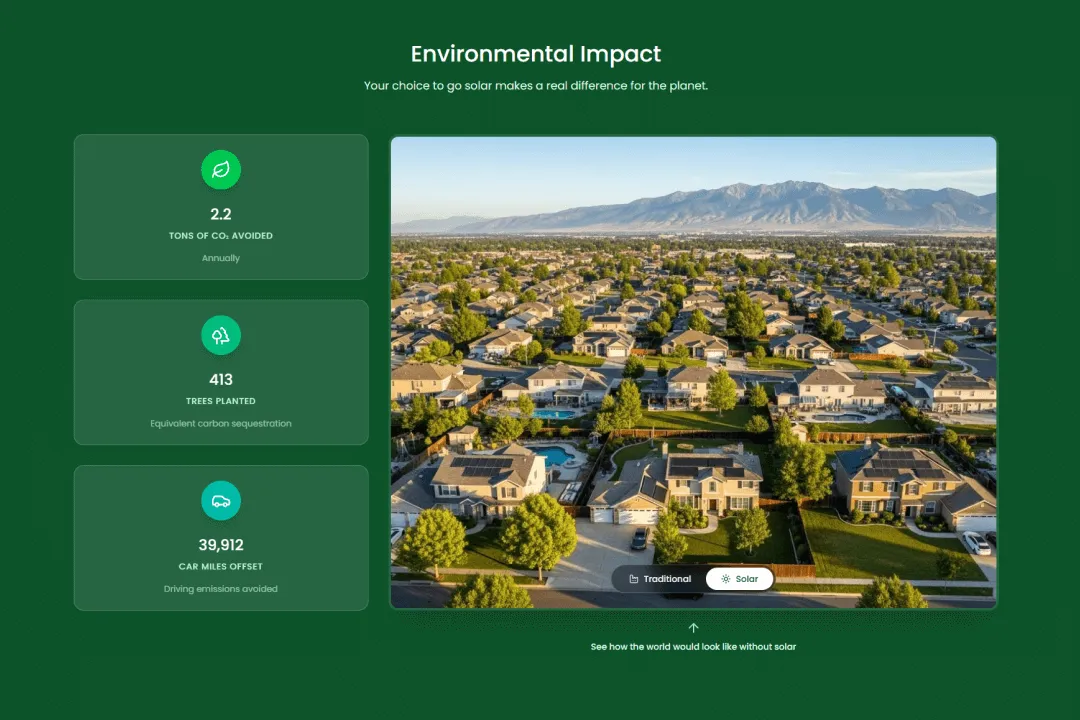The image size is (1080, 720).
Task: Click the Environmental Impact heading
Action: (x=535, y=54)
